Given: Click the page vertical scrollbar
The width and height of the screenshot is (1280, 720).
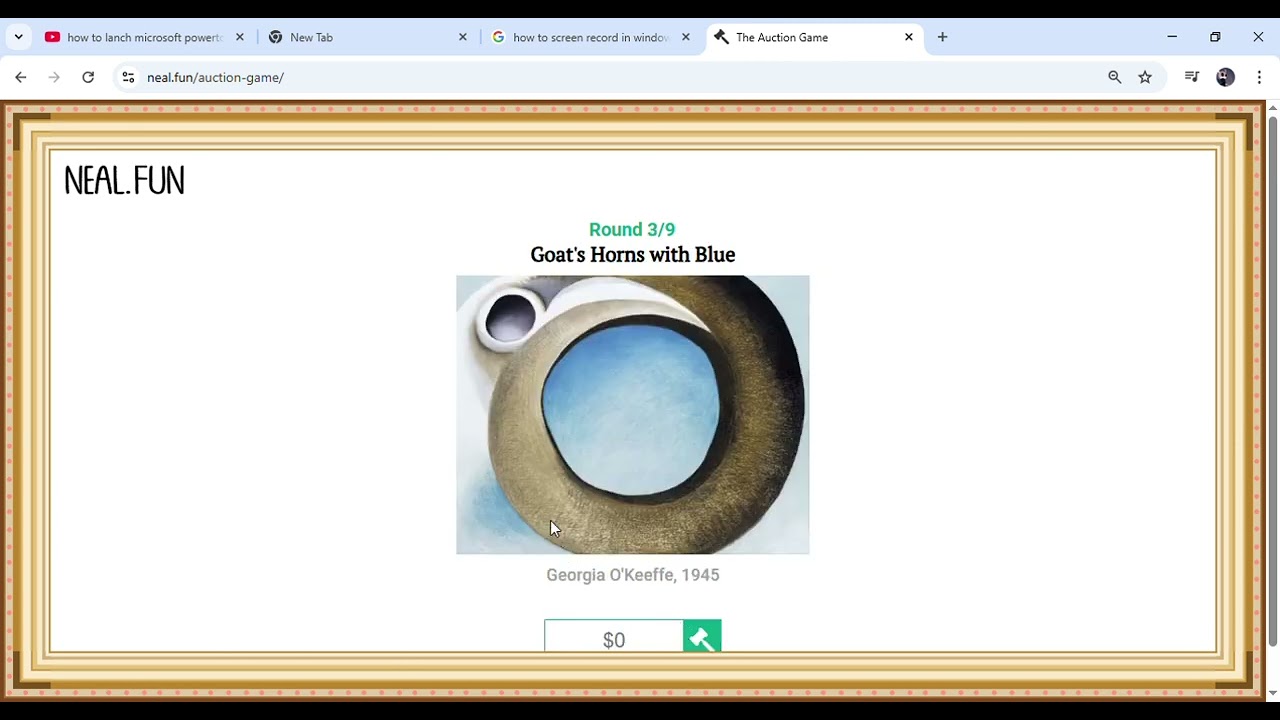Looking at the screenshot, I should [1273, 380].
